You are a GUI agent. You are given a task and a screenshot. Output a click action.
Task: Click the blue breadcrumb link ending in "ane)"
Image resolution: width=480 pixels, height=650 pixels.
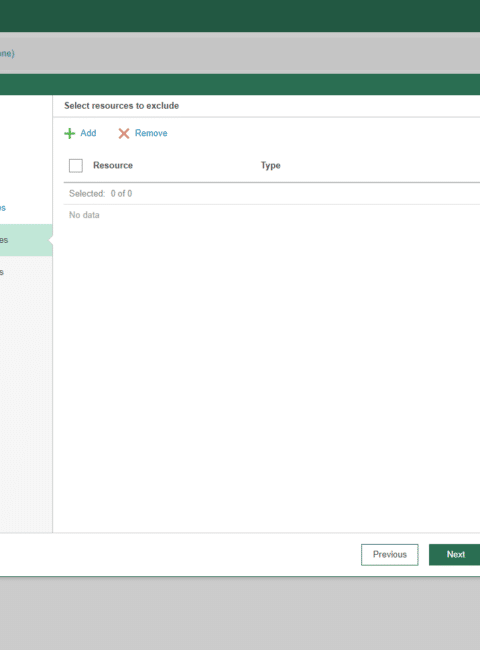click(x=7, y=53)
